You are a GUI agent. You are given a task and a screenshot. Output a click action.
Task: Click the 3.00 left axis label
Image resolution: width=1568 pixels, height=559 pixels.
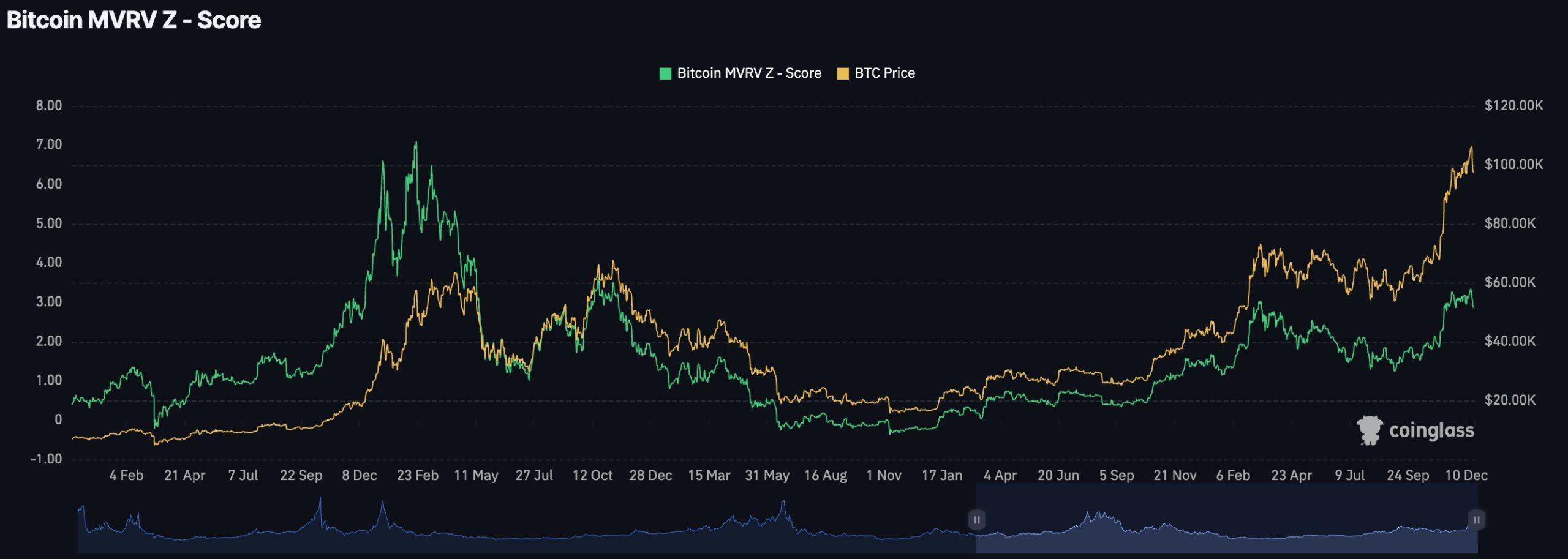tap(49, 301)
